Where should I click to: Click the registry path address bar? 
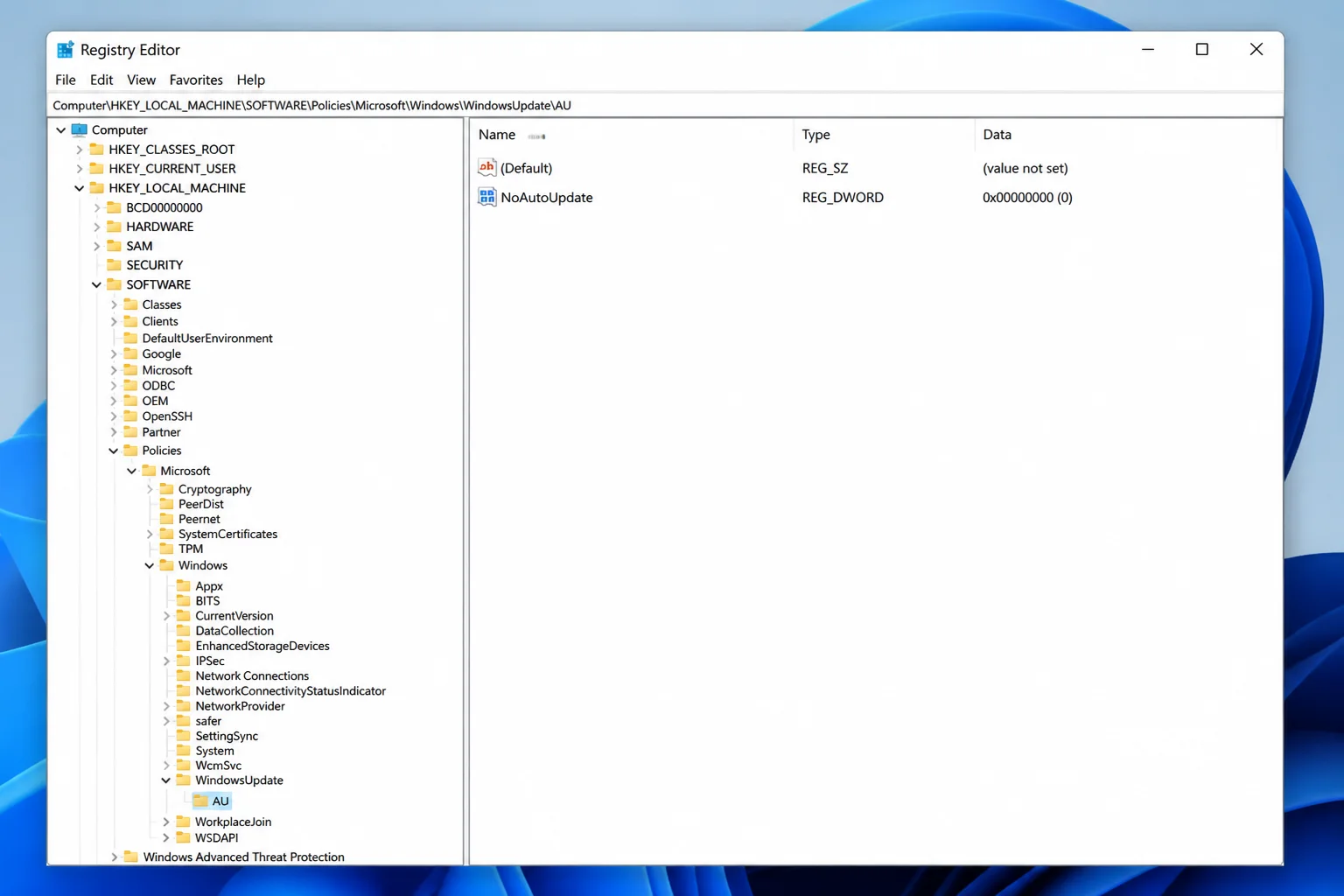click(665, 105)
